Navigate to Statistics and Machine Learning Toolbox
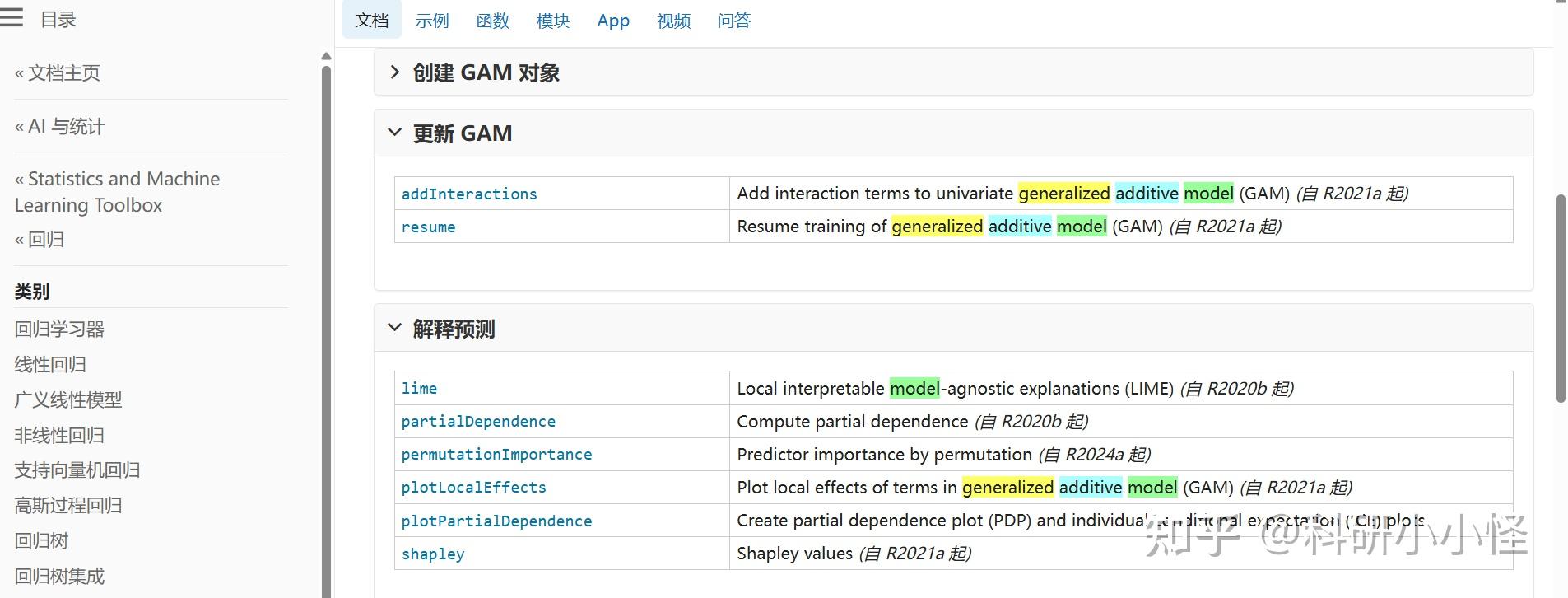The image size is (1568, 598). [117, 191]
